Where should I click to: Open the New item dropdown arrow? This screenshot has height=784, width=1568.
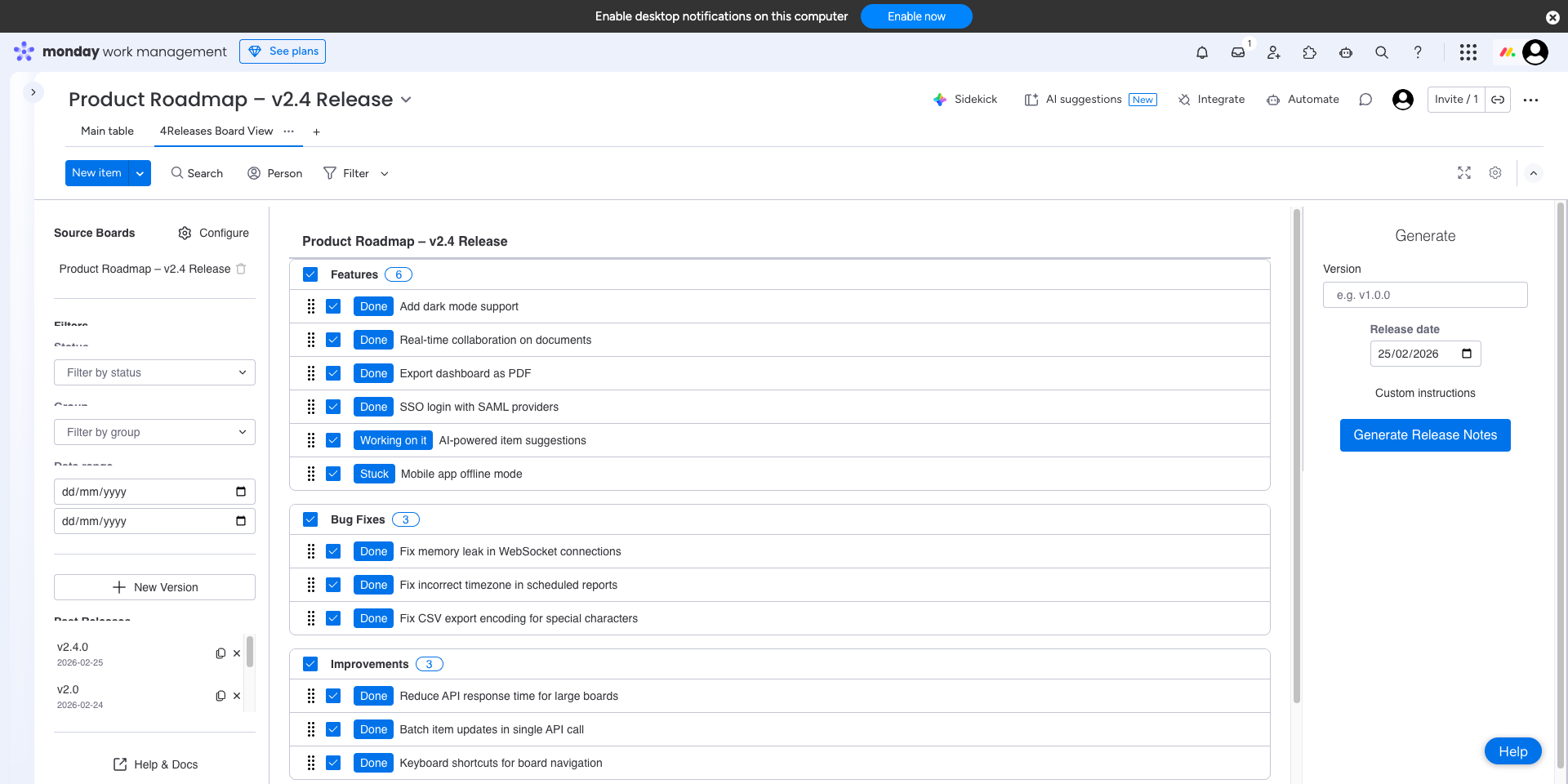click(140, 173)
